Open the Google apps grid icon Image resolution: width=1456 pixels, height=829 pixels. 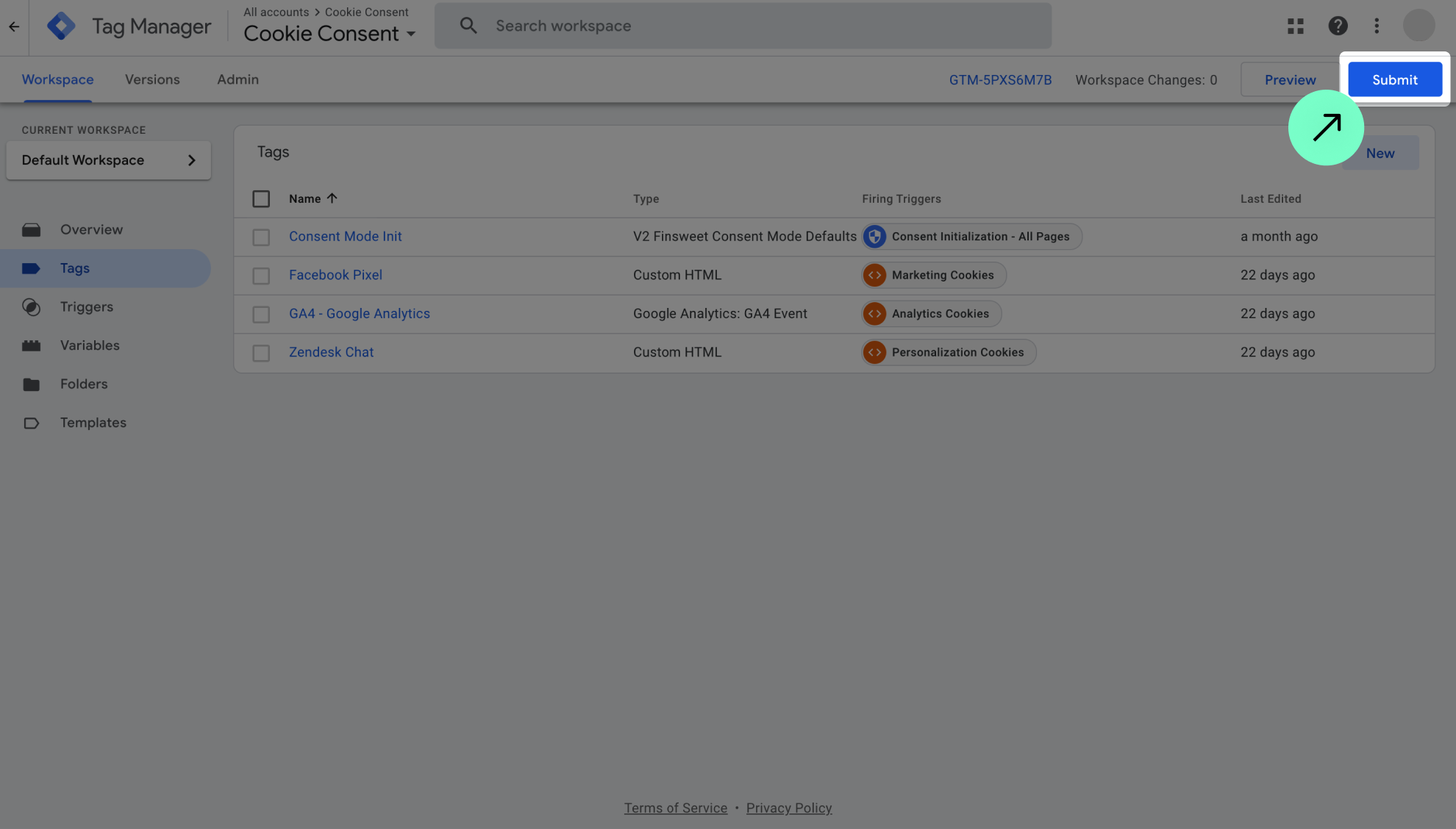click(1296, 26)
